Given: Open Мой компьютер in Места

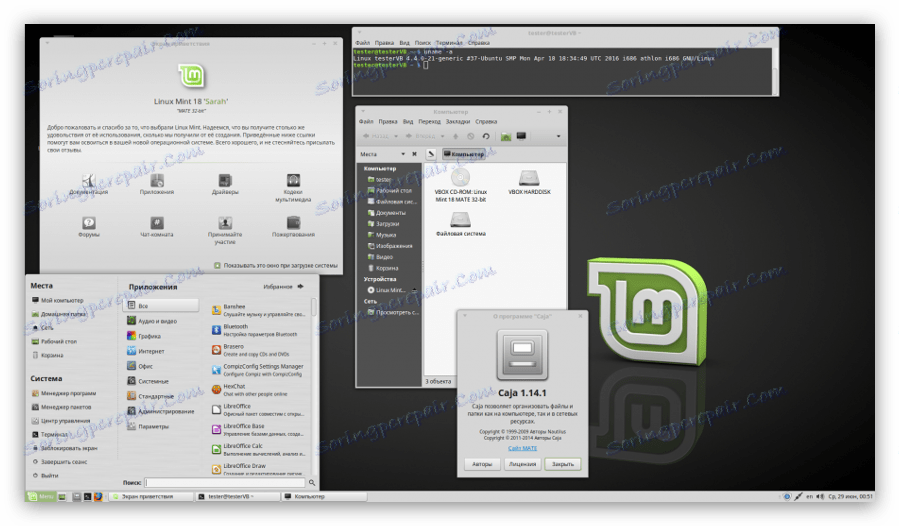Looking at the screenshot, I should pyautogui.click(x=57, y=300).
